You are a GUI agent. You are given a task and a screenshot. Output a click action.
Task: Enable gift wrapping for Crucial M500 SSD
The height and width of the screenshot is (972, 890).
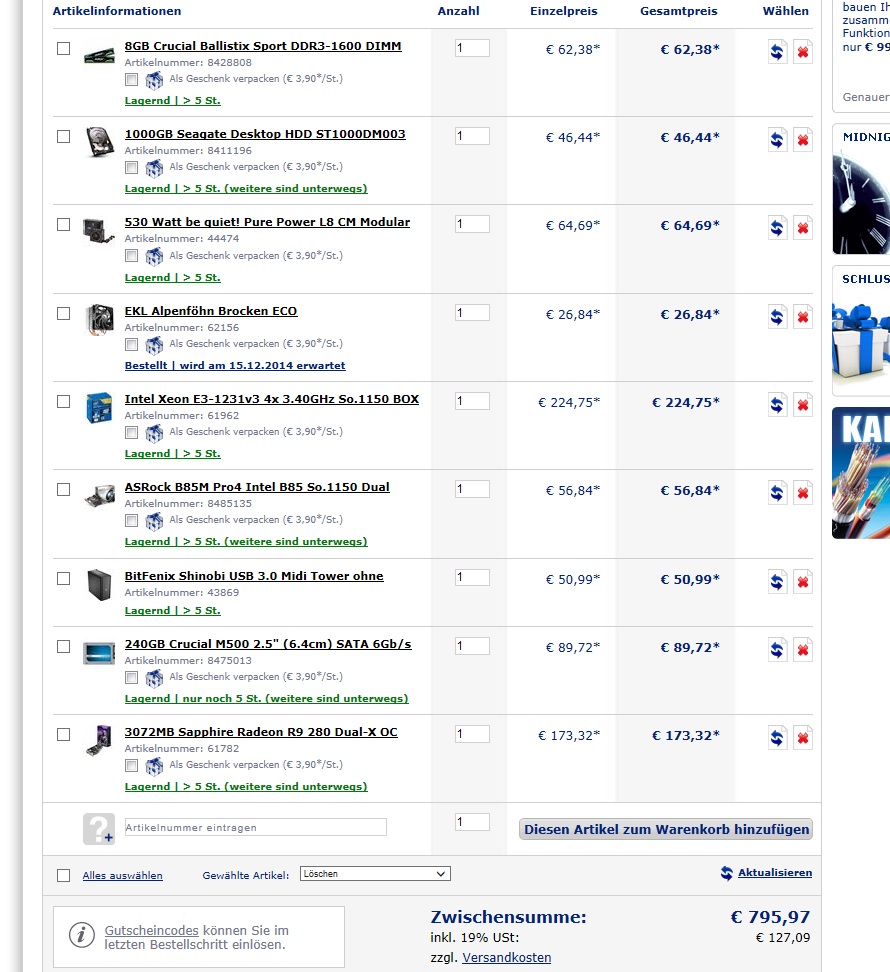point(131,678)
